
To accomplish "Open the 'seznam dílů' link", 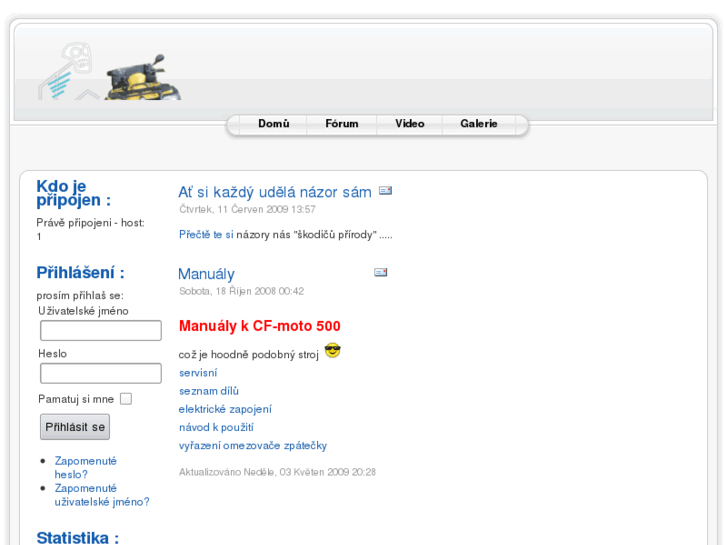I will [209, 391].
